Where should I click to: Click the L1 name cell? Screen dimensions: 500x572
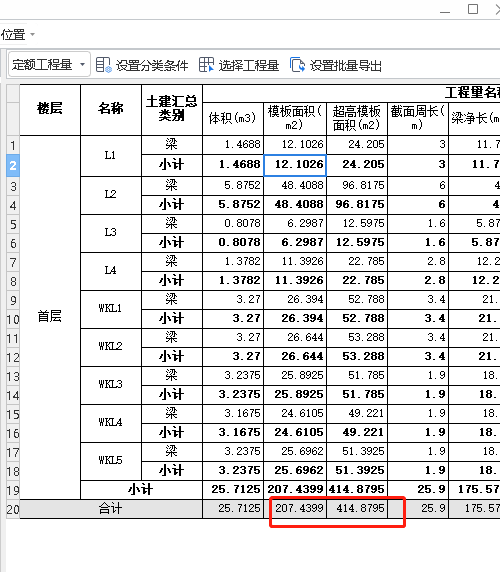(x=111, y=156)
